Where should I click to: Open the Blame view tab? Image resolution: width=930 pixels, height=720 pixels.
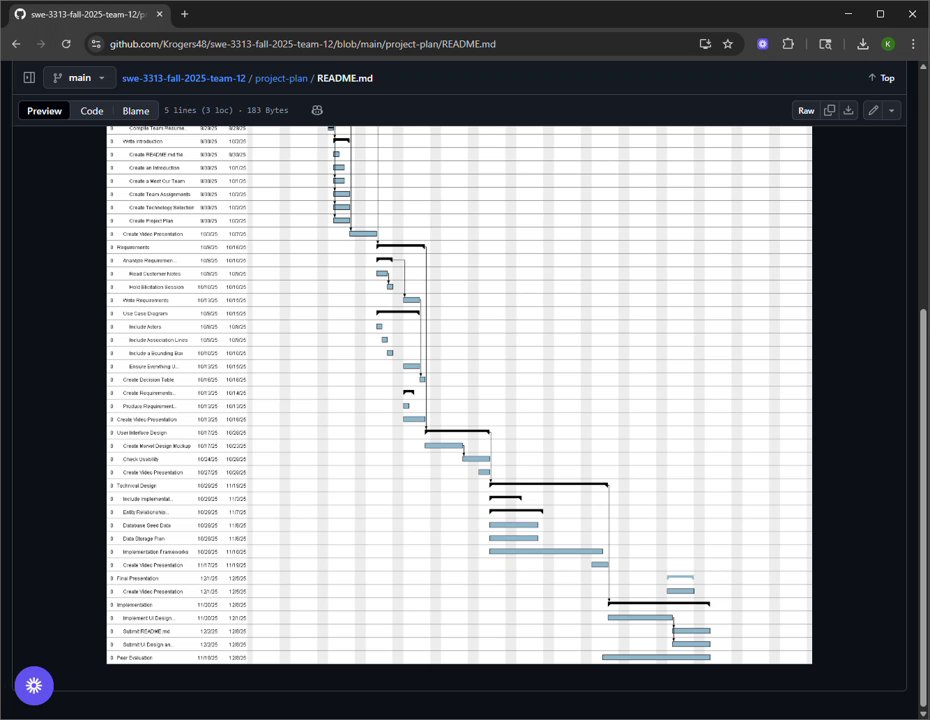136,111
